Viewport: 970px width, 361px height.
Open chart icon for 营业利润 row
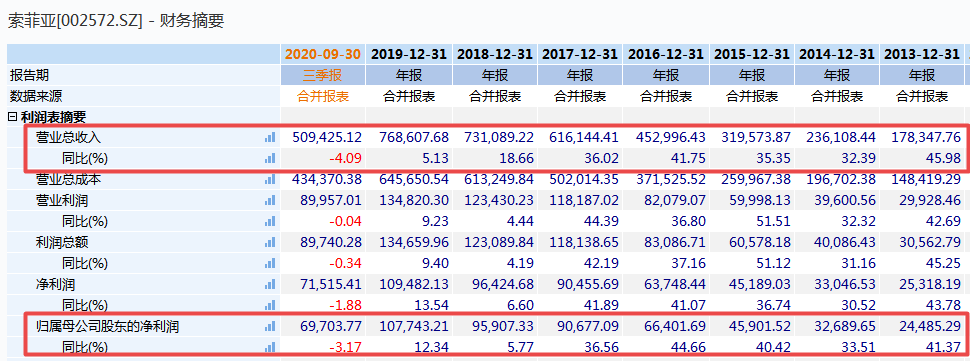(270, 200)
